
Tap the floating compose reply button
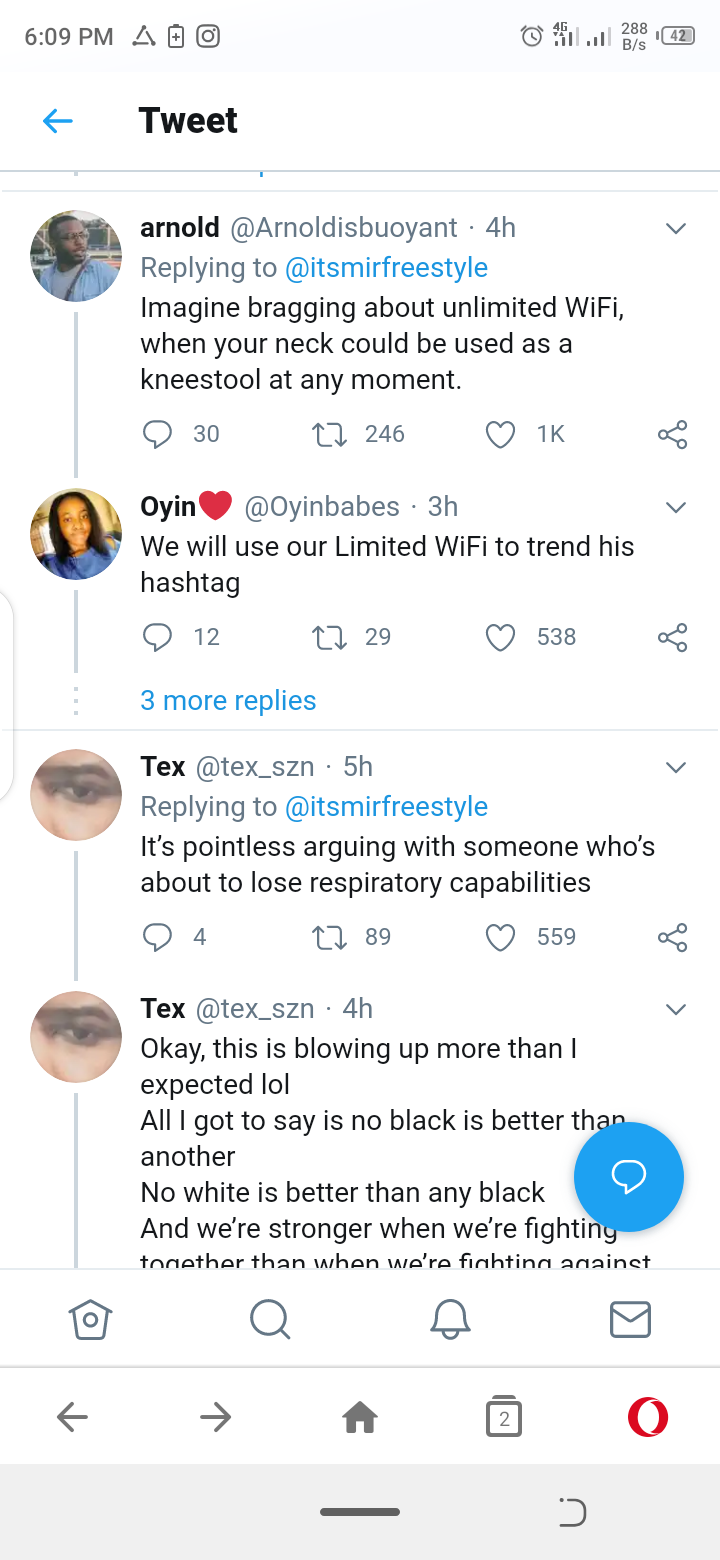tap(628, 1177)
